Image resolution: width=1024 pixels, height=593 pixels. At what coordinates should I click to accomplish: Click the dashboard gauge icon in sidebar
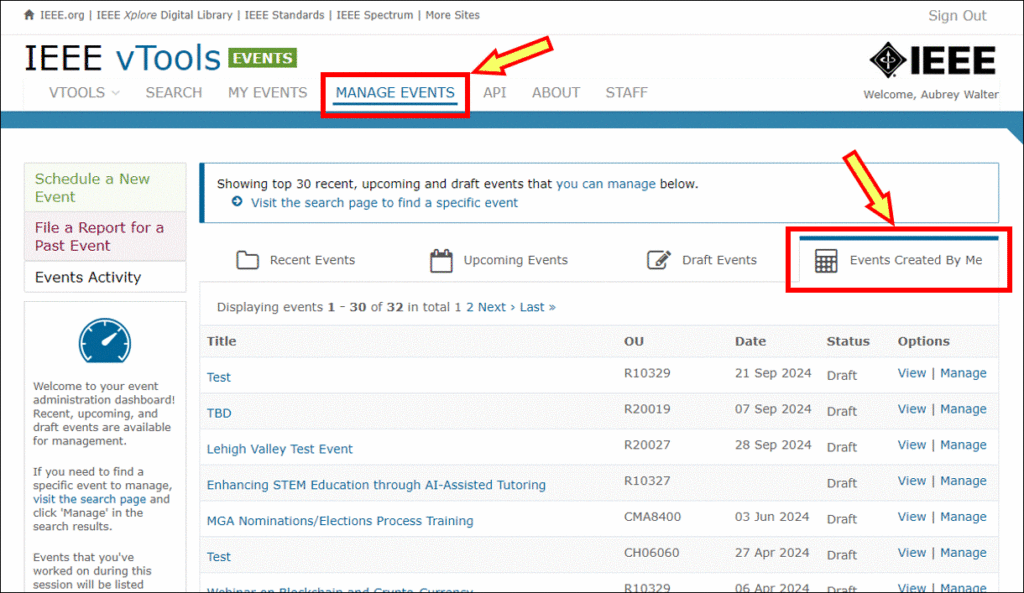click(x=104, y=340)
